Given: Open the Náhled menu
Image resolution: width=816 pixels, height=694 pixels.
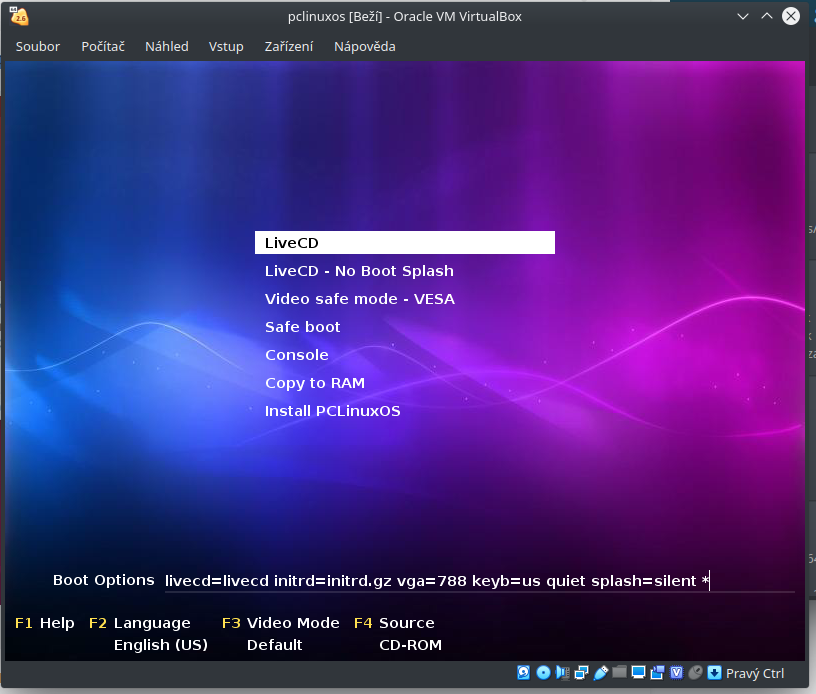Looking at the screenshot, I should coord(166,46).
